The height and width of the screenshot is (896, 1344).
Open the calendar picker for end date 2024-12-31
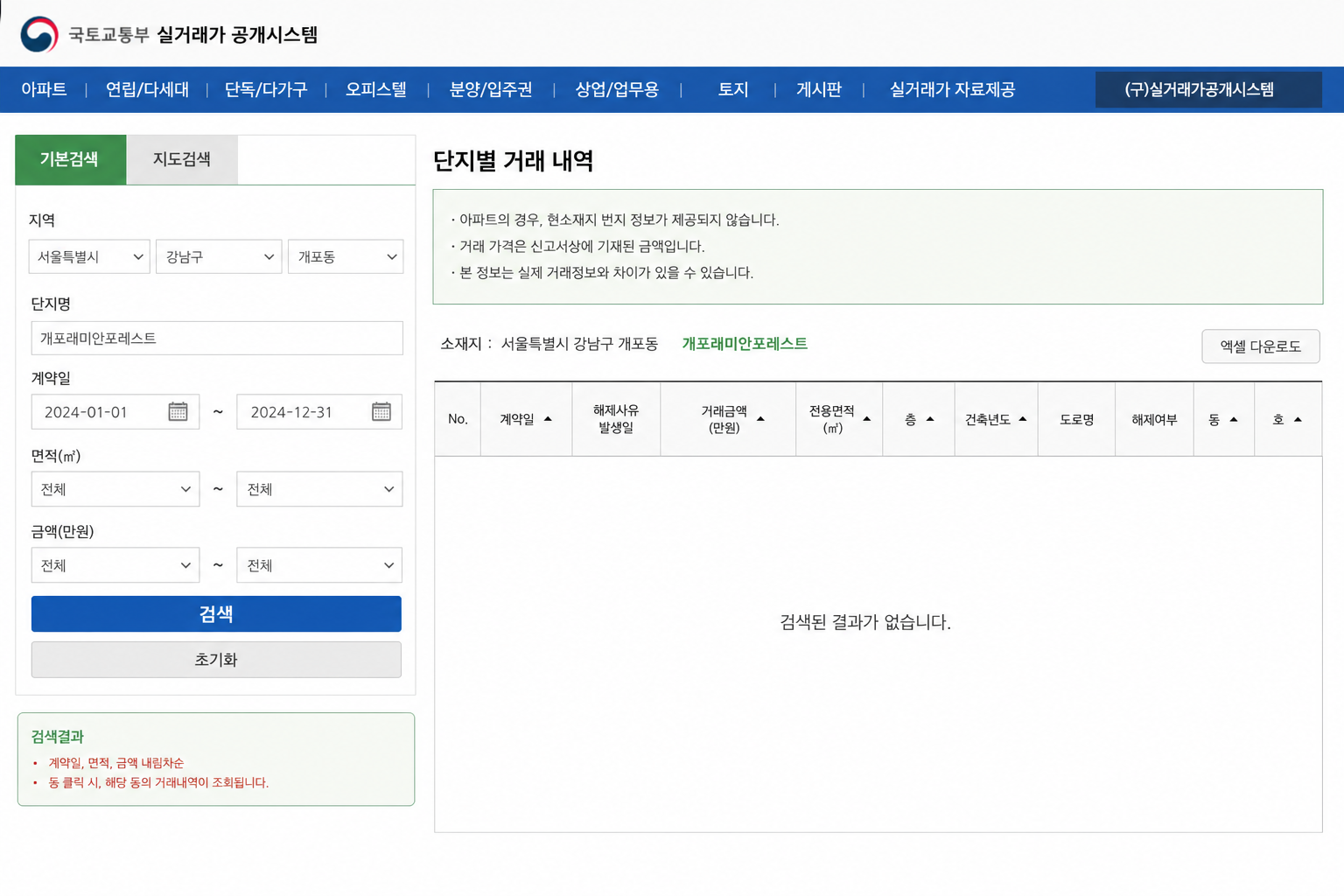point(381,411)
